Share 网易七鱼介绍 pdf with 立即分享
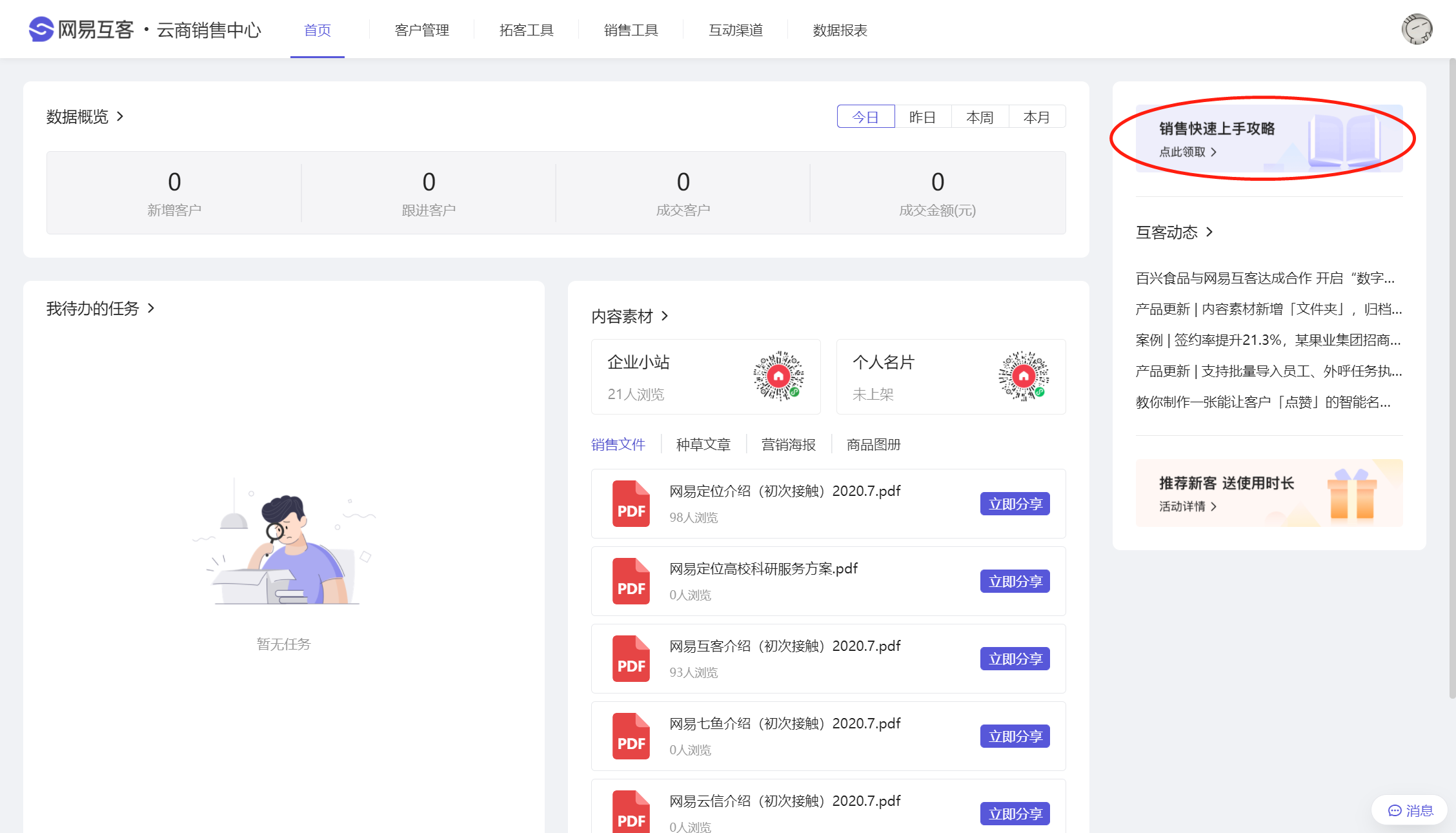The image size is (1456, 833). [x=1015, y=736]
